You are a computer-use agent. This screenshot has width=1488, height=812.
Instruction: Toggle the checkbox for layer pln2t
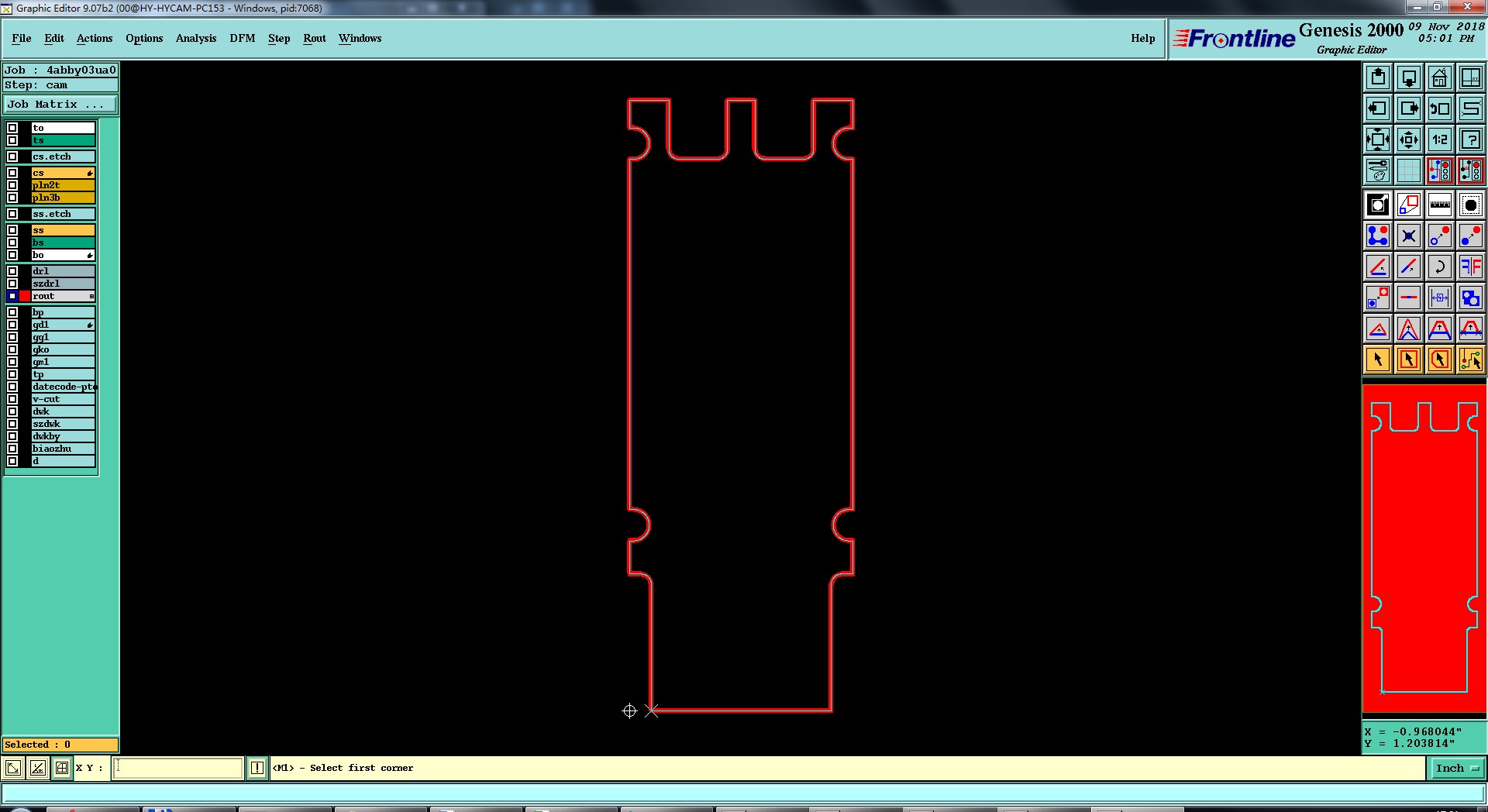tap(12, 185)
